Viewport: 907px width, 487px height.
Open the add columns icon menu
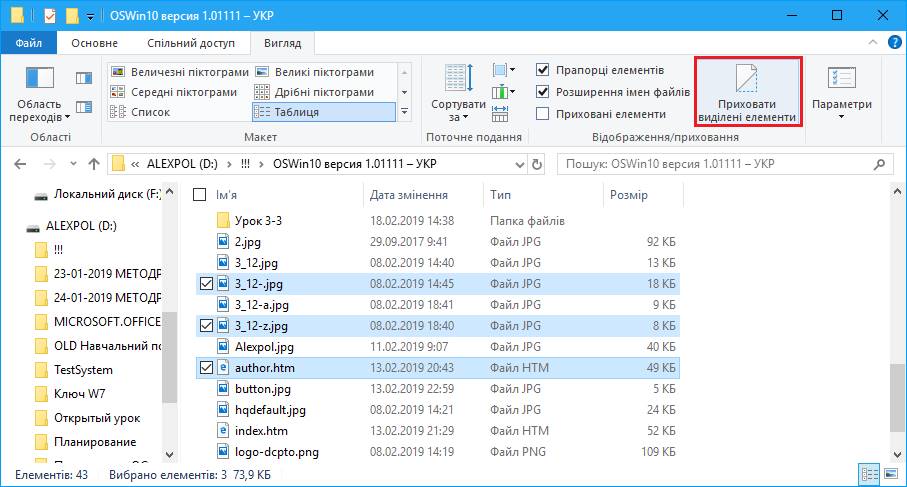point(503,91)
